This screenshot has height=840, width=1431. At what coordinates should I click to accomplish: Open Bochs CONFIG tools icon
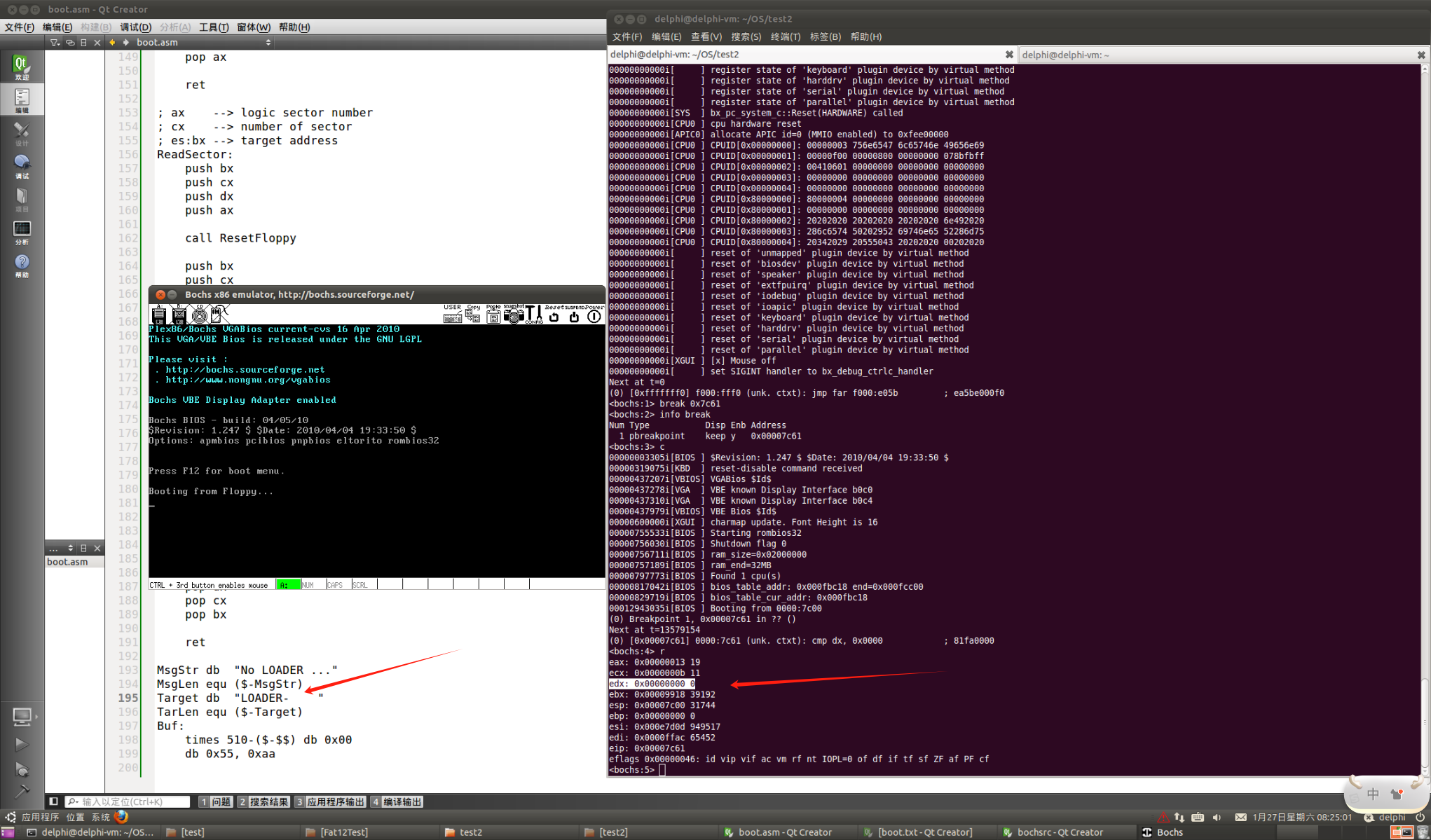pyautogui.click(x=534, y=315)
